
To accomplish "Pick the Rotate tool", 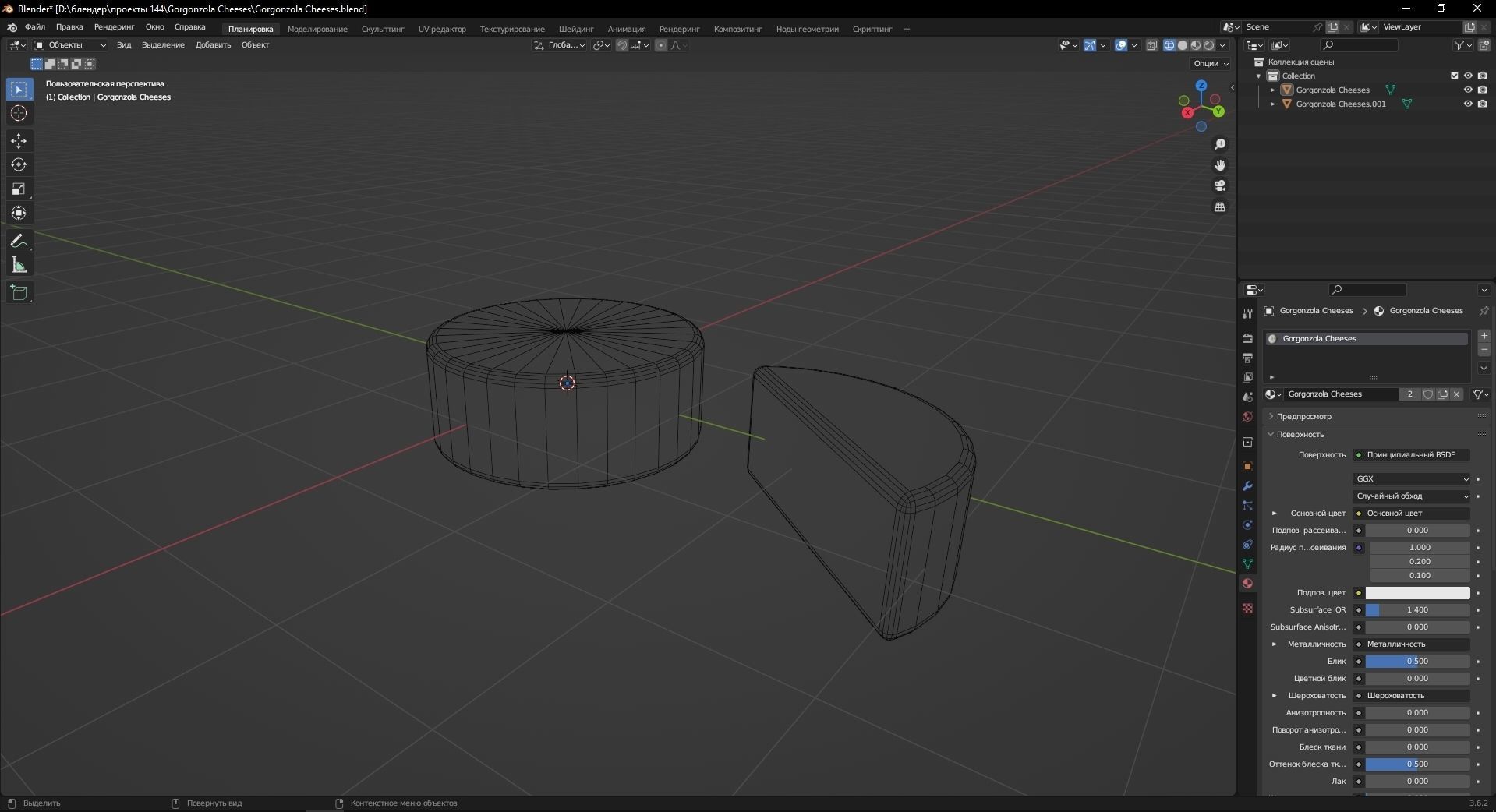I will tap(19, 164).
